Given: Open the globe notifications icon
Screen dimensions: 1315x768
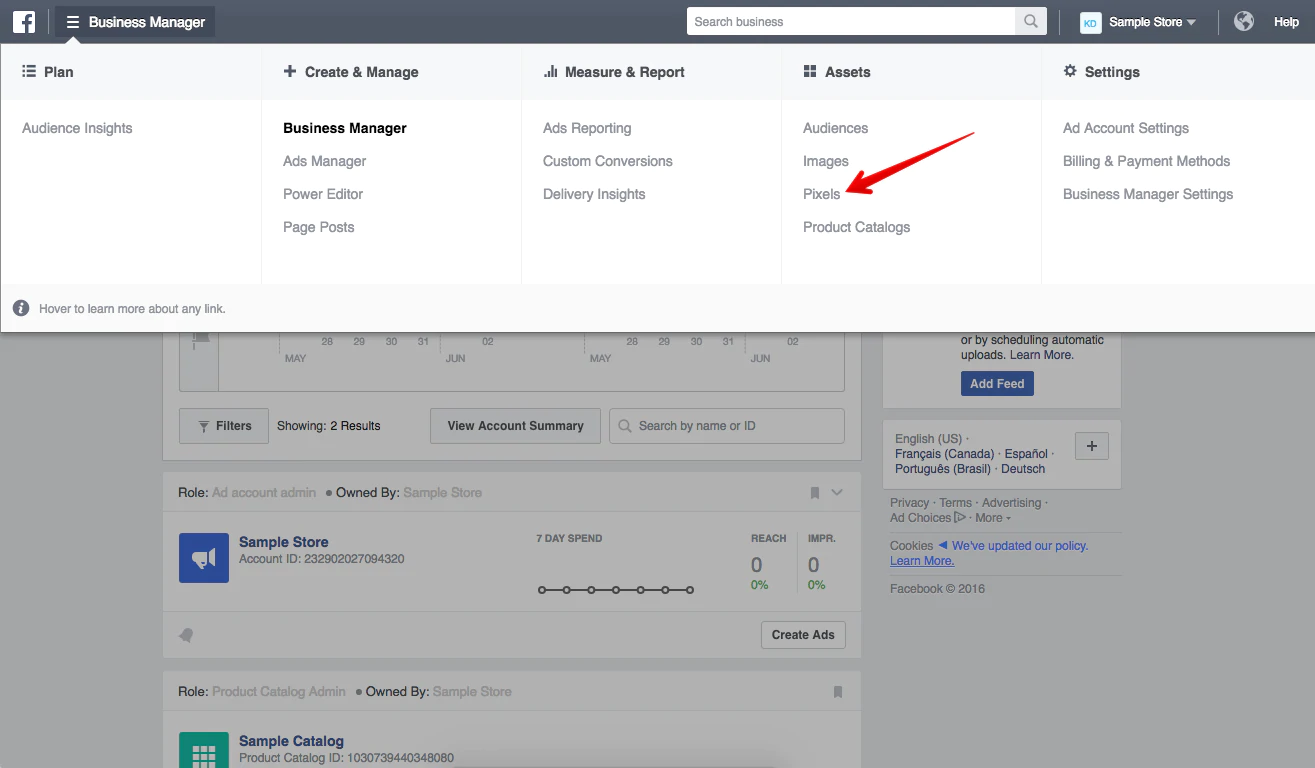Looking at the screenshot, I should pos(1244,21).
